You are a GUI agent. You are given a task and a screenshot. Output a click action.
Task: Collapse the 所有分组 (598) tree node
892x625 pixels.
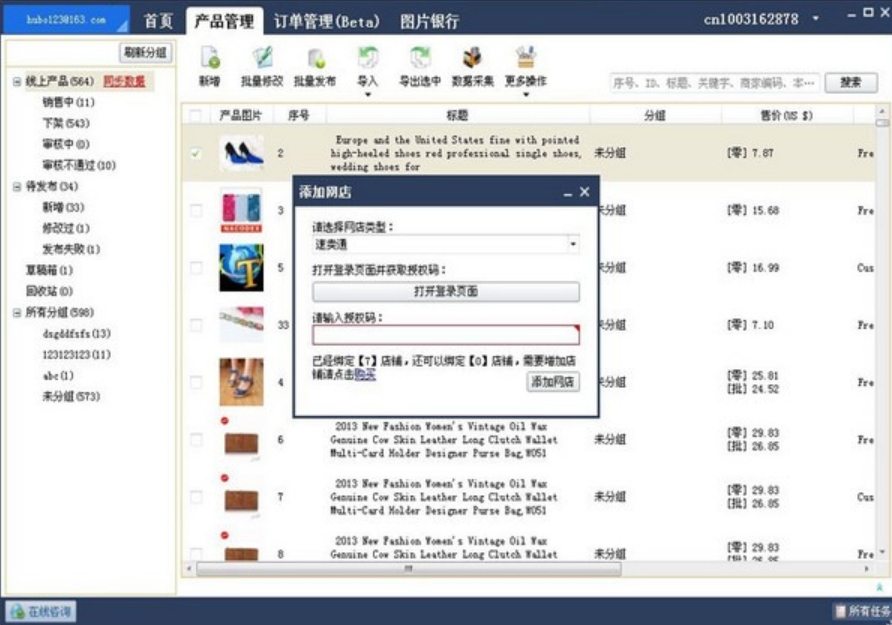(17, 313)
